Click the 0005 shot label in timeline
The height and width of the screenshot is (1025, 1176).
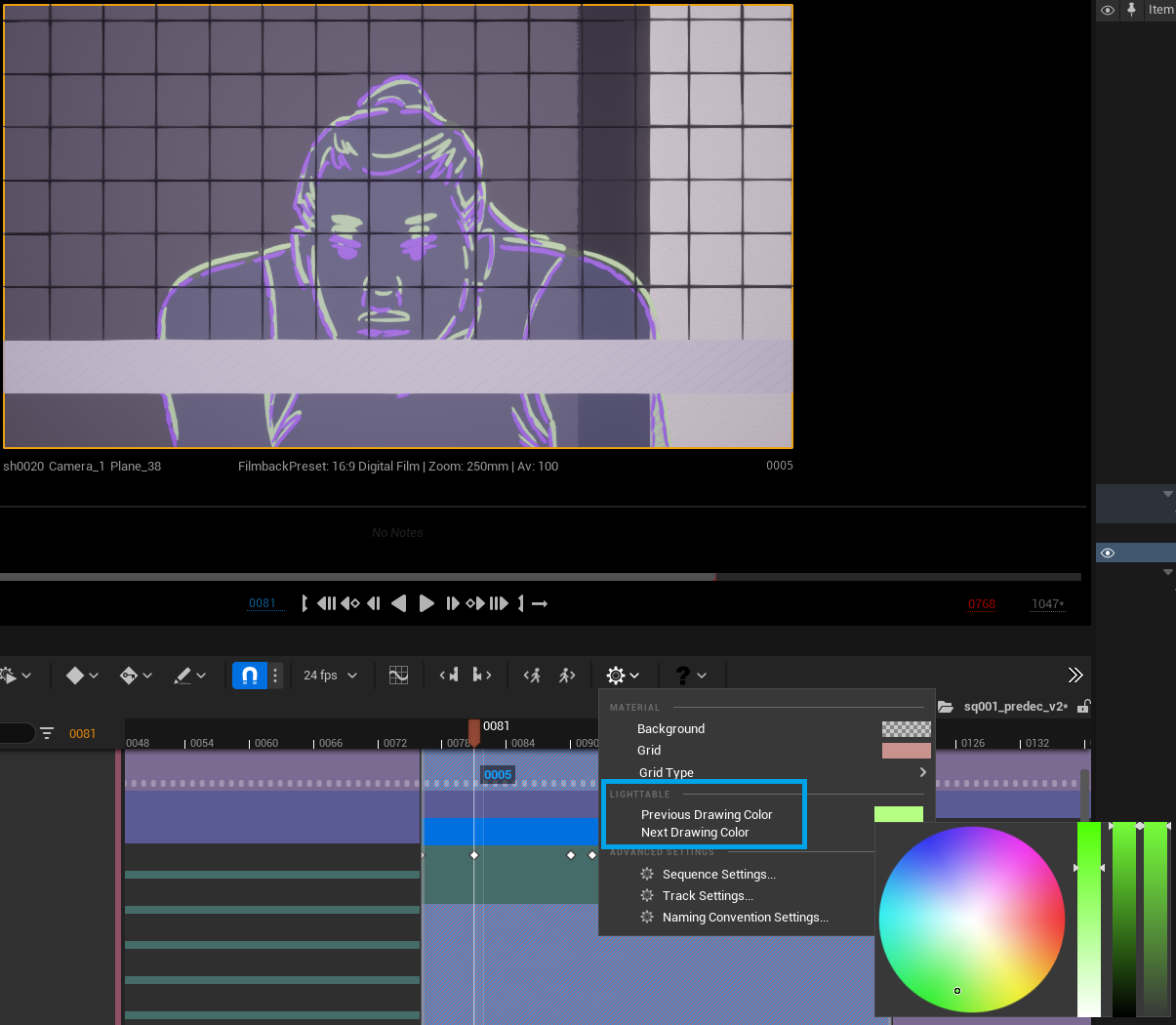[498, 774]
